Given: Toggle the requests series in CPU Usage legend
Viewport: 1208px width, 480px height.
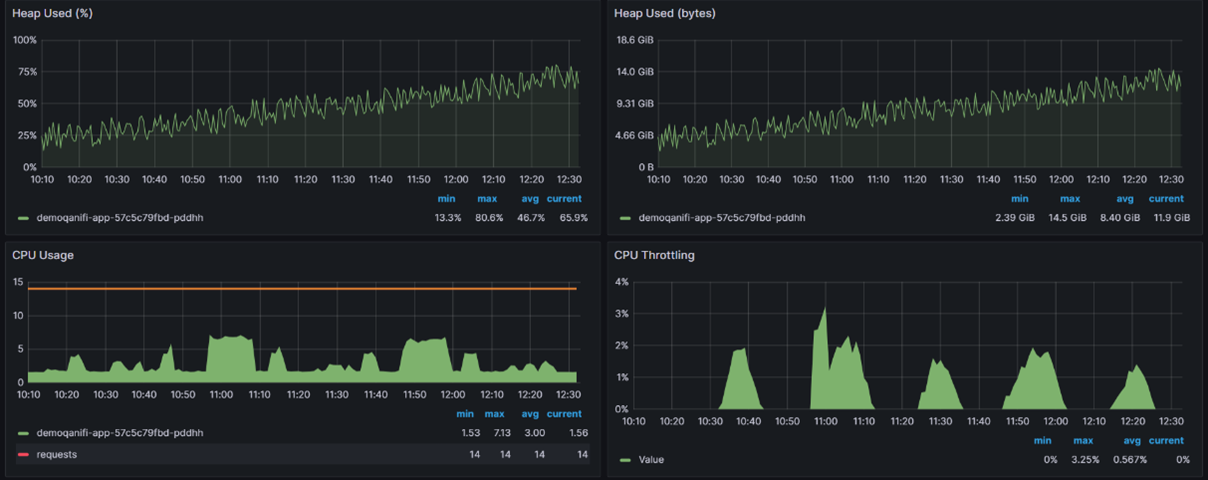Looking at the screenshot, I should point(57,454).
